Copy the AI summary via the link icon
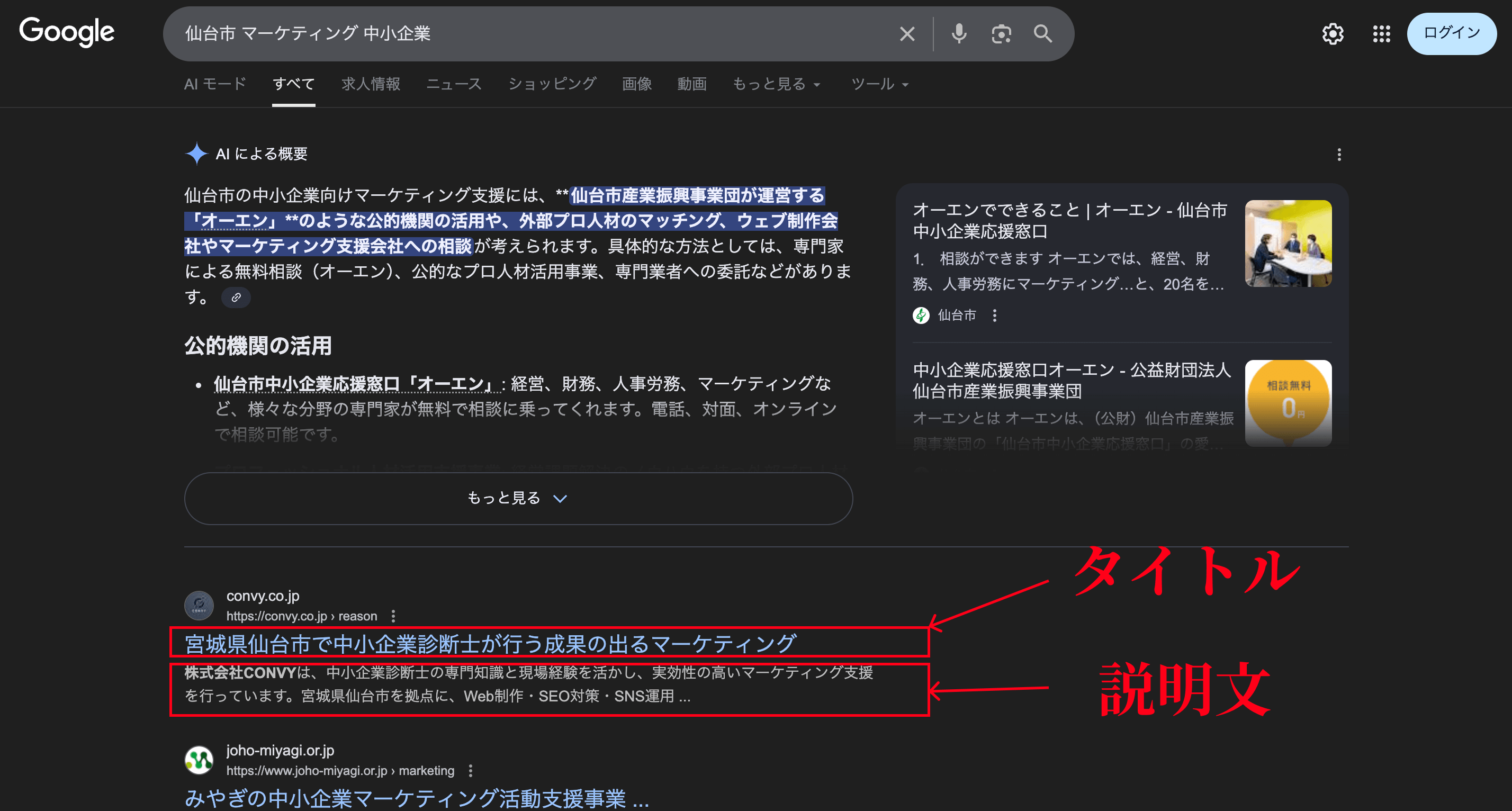 coord(236,298)
